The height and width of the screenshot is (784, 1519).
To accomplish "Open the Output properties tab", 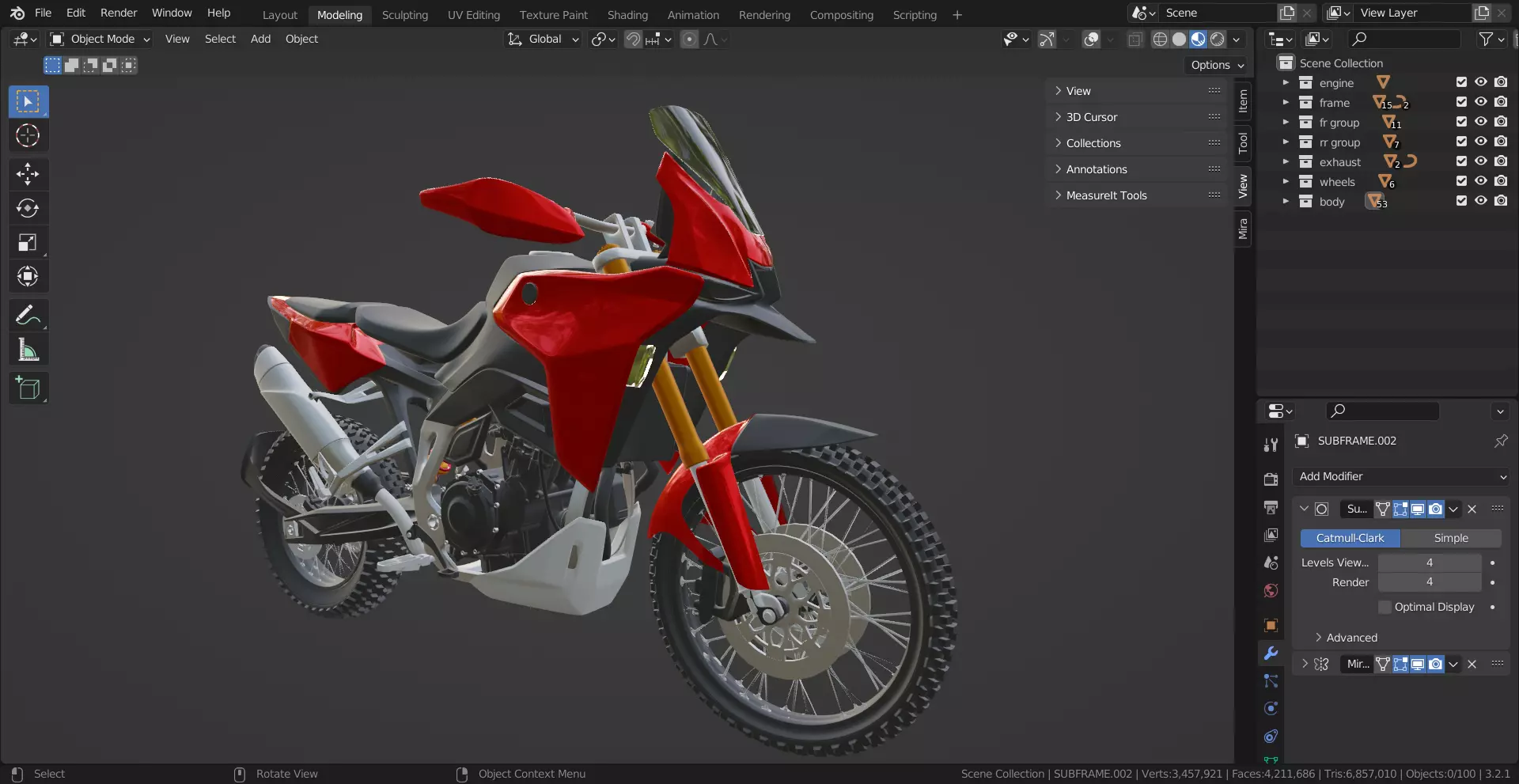I will coord(1271,507).
